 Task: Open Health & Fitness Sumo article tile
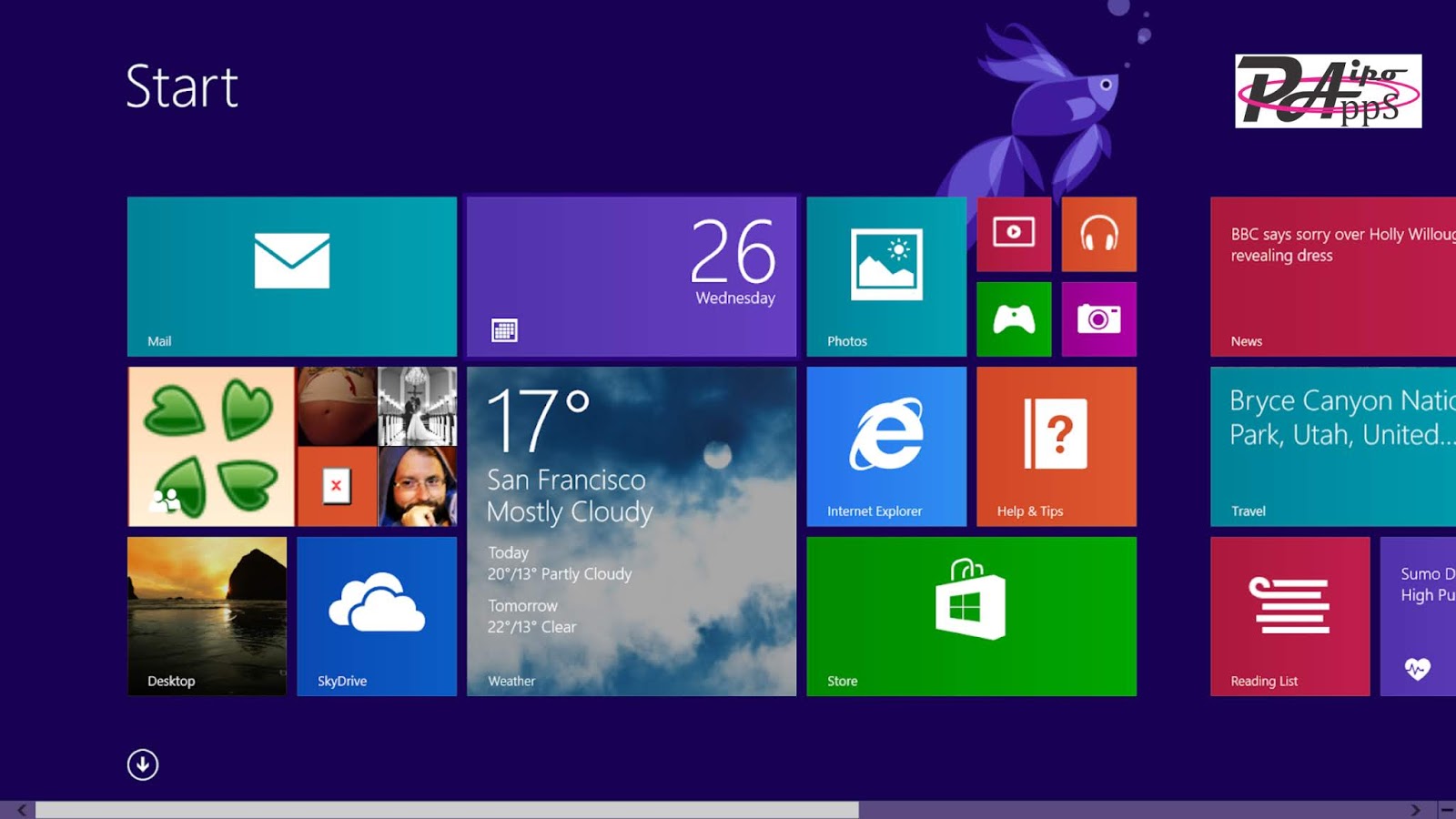coord(1420,616)
